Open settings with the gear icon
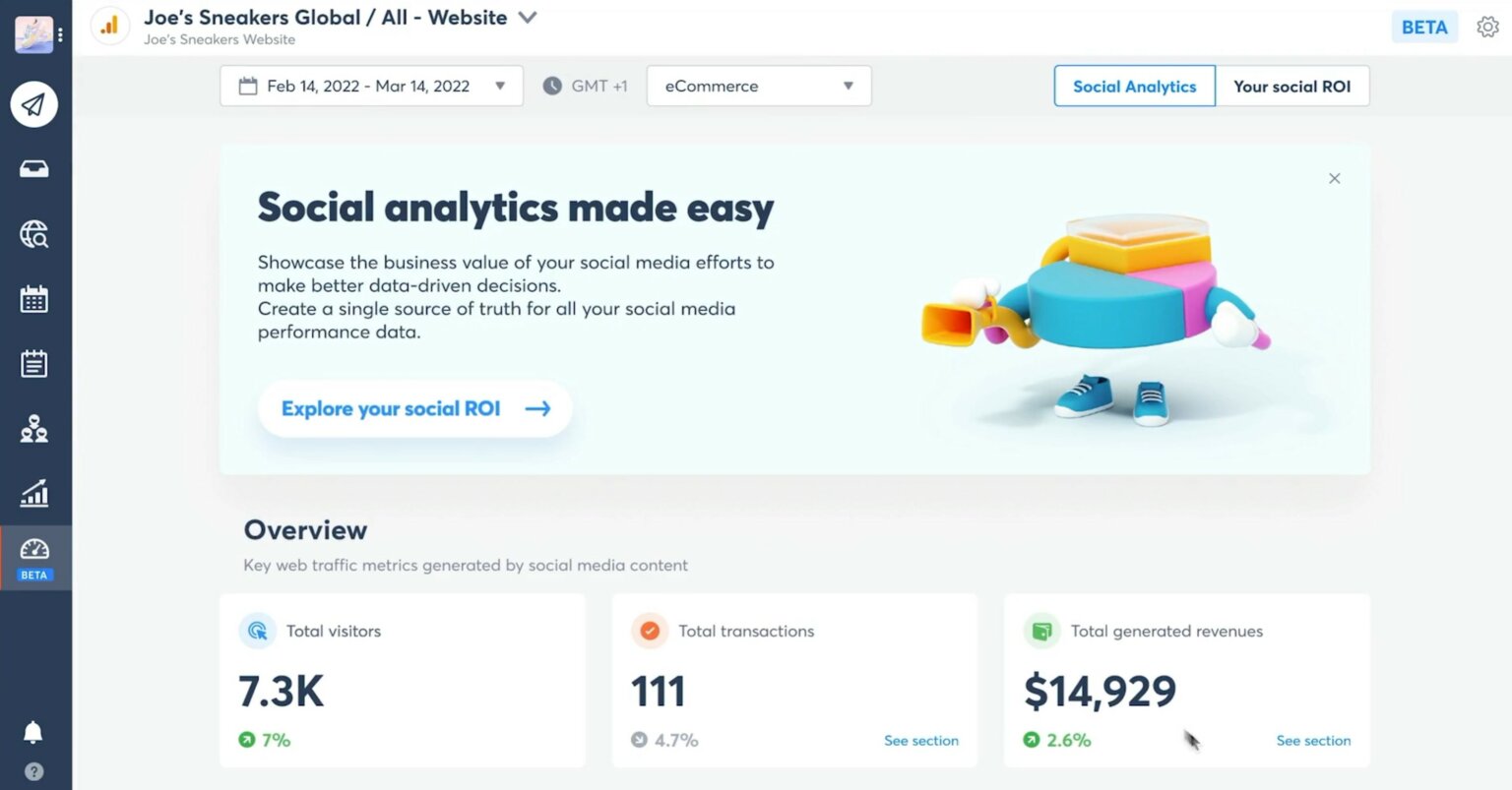 coord(1487,27)
